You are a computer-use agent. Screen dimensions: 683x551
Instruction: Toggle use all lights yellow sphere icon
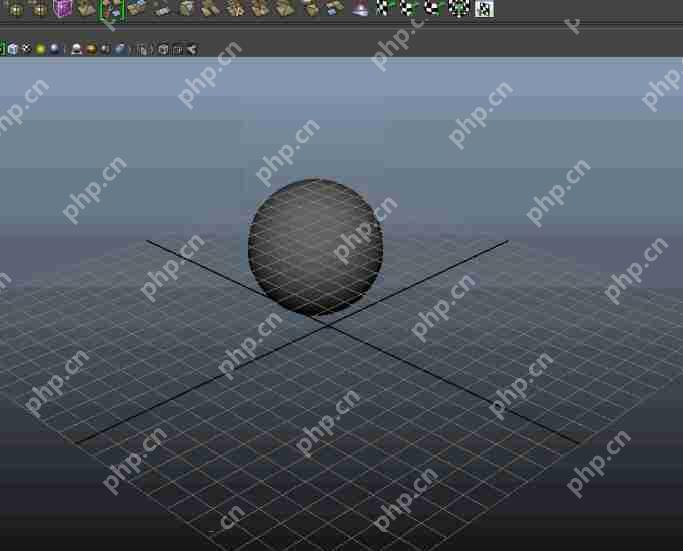click(41, 49)
